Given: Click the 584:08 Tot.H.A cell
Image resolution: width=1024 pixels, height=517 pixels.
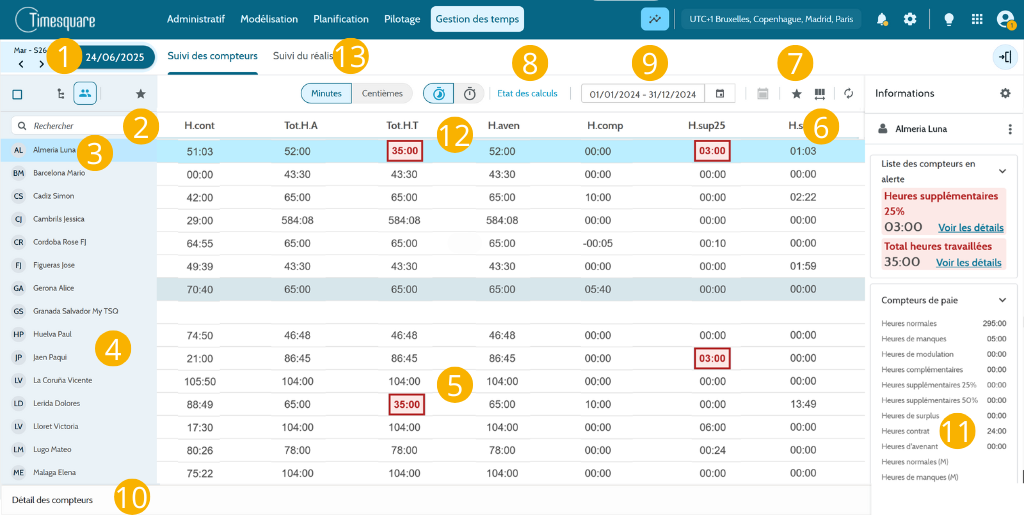Looking at the screenshot, I should (297, 220).
